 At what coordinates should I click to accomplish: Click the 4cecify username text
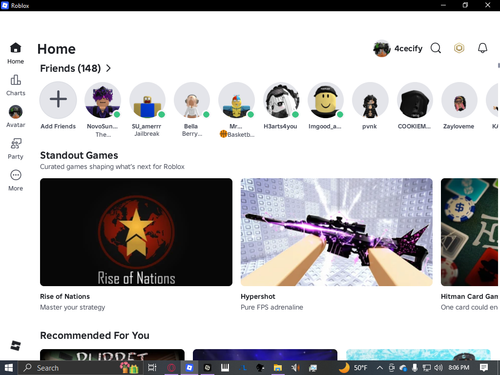[x=408, y=49]
